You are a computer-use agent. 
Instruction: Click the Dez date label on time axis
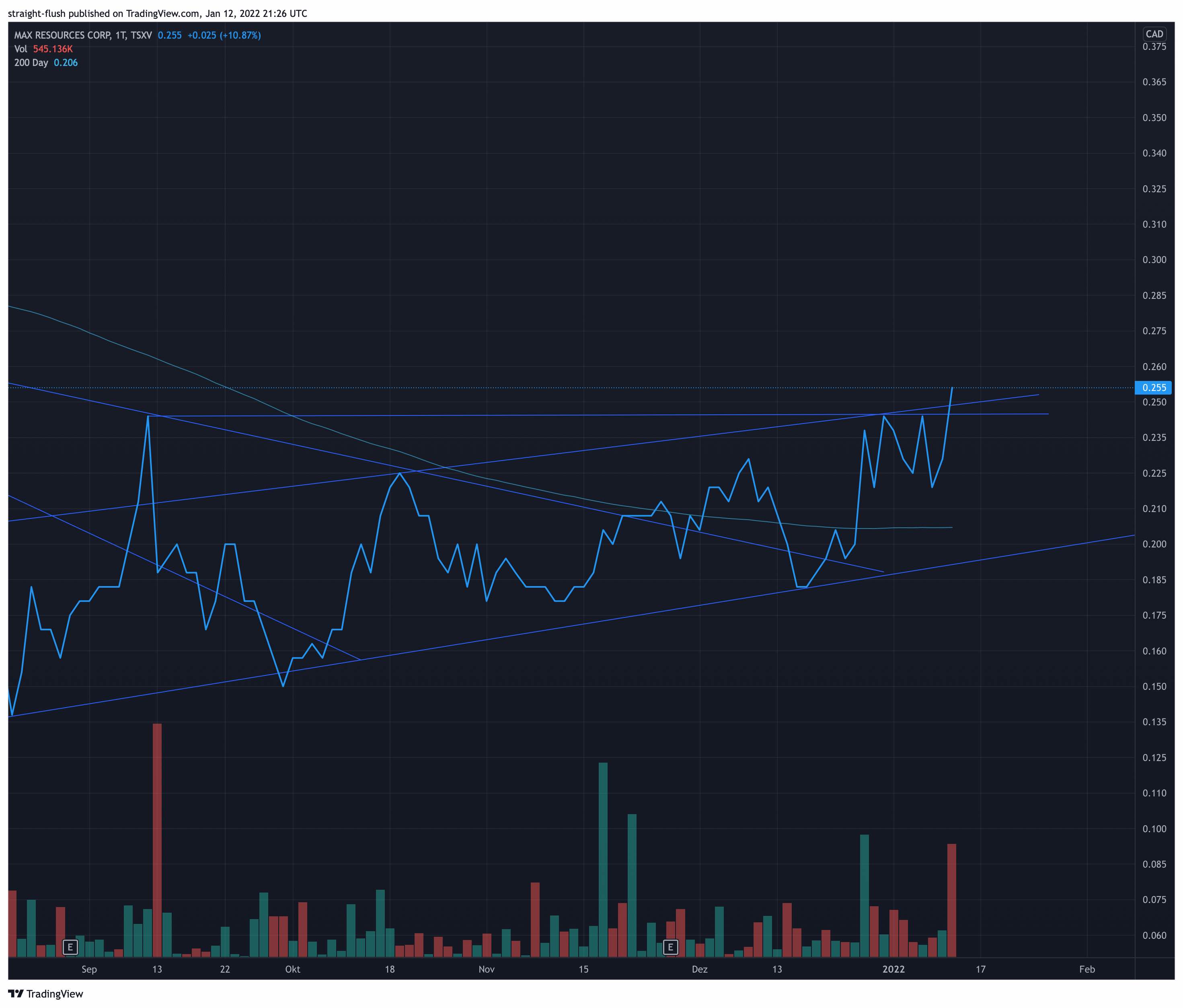click(x=699, y=969)
